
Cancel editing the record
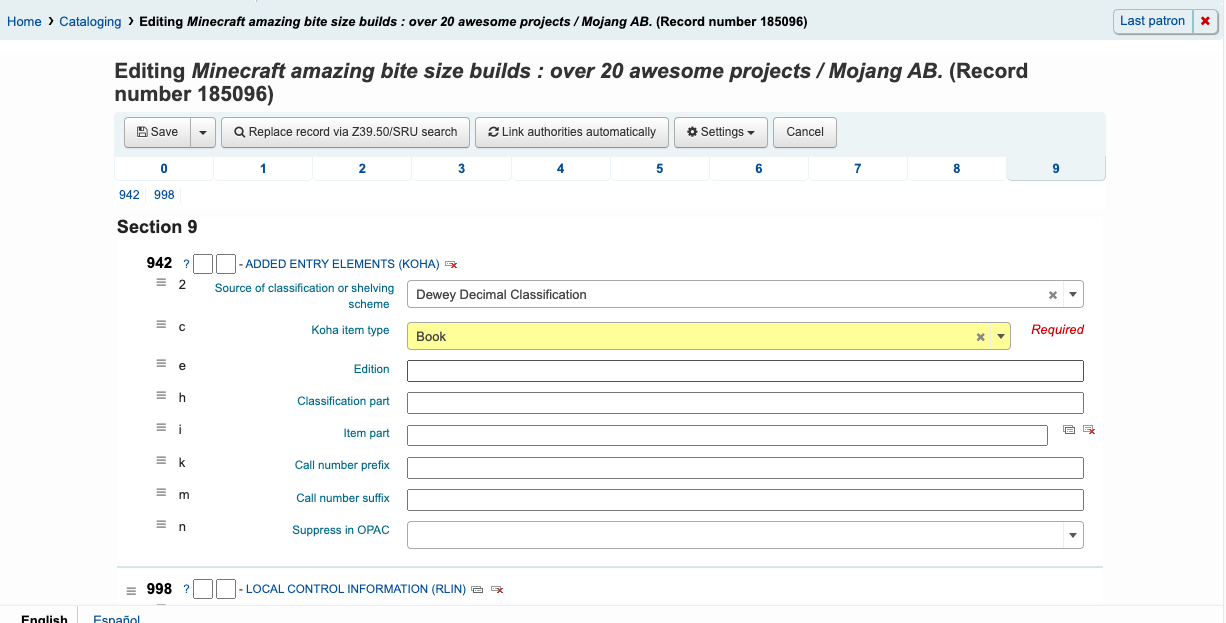[805, 132]
